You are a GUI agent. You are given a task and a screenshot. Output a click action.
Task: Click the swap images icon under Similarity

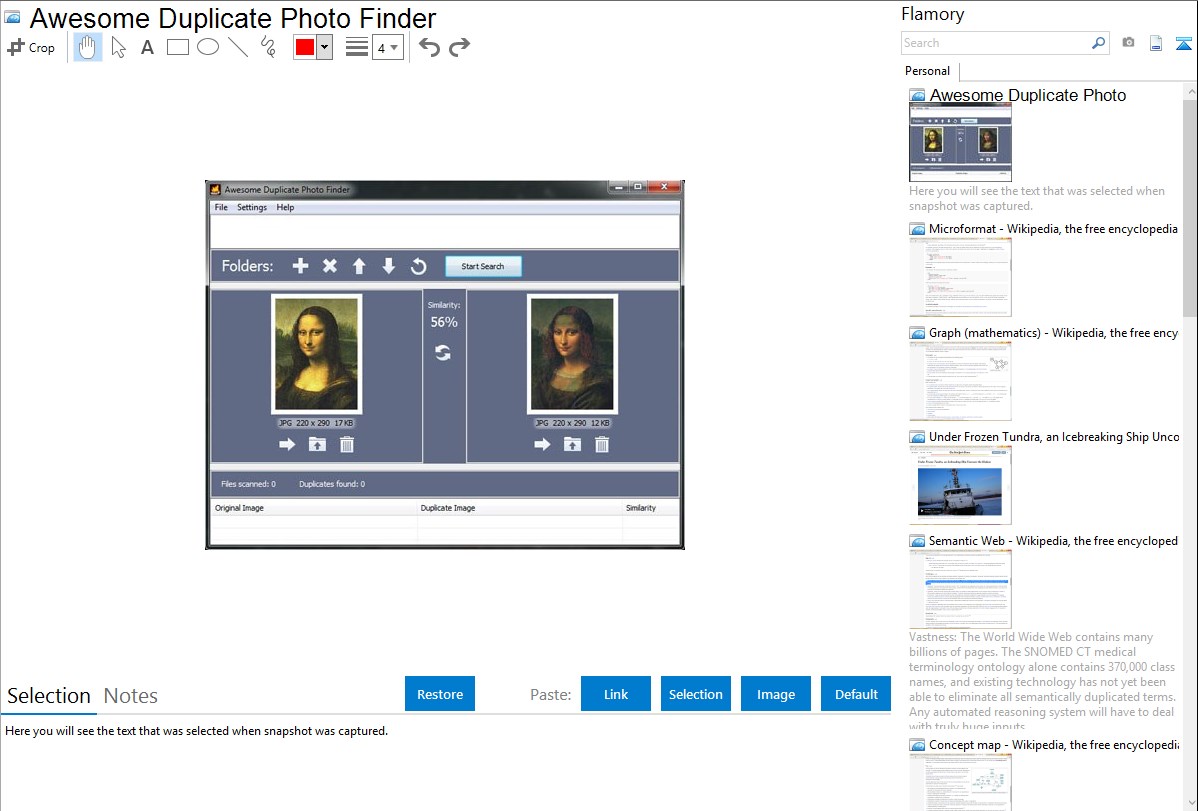click(443, 352)
